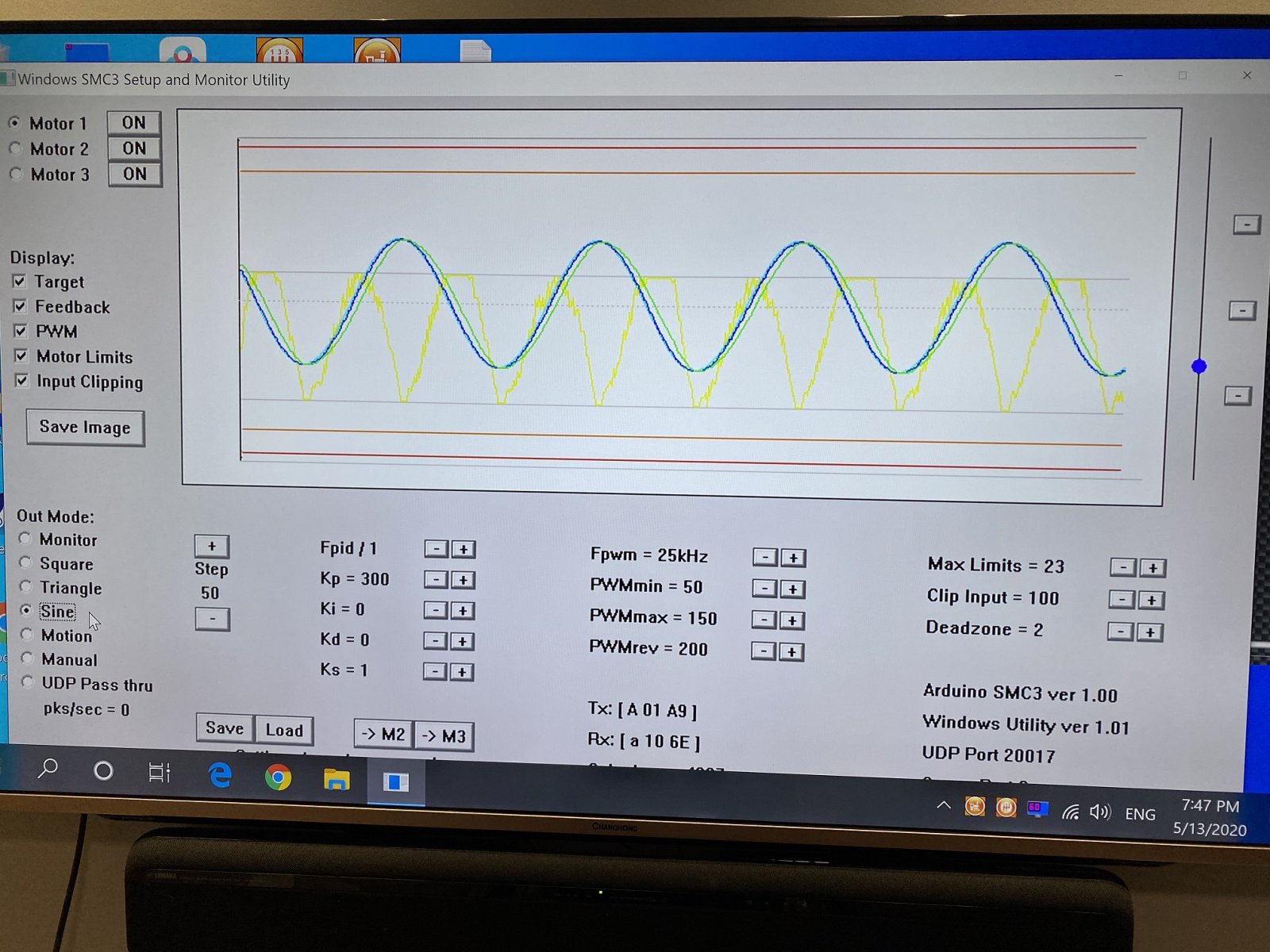1270x952 pixels.
Task: Decrease Max Limits value
Action: 1123,567
